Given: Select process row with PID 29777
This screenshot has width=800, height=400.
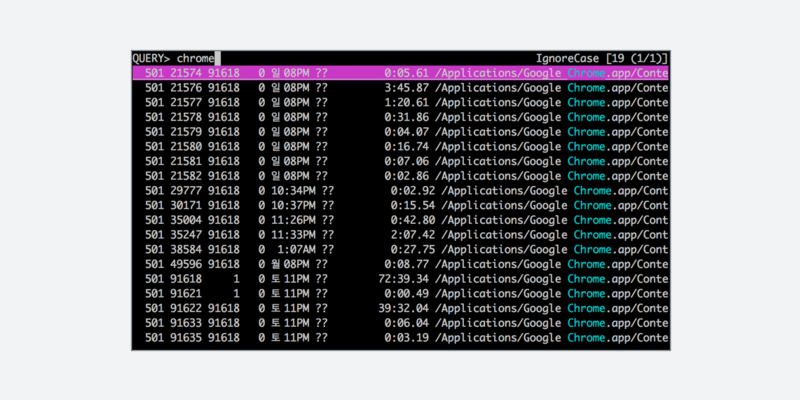Looking at the screenshot, I should click(401, 191).
